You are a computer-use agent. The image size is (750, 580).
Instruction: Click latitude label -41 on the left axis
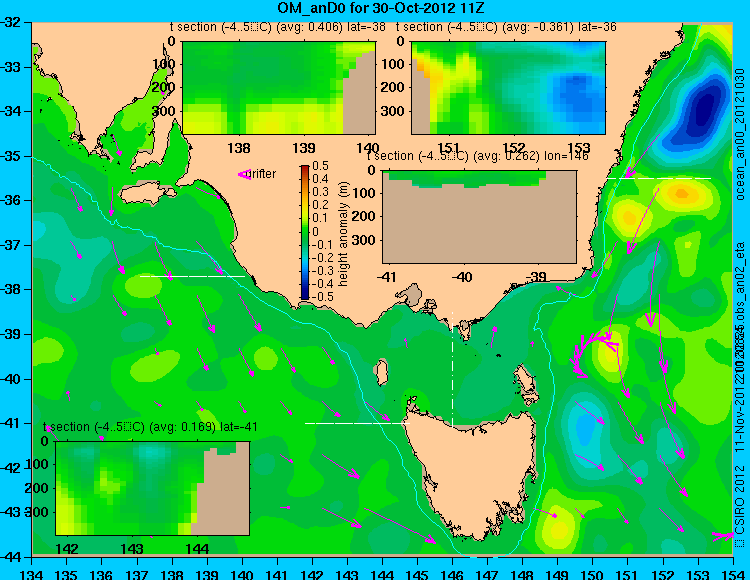[12, 423]
